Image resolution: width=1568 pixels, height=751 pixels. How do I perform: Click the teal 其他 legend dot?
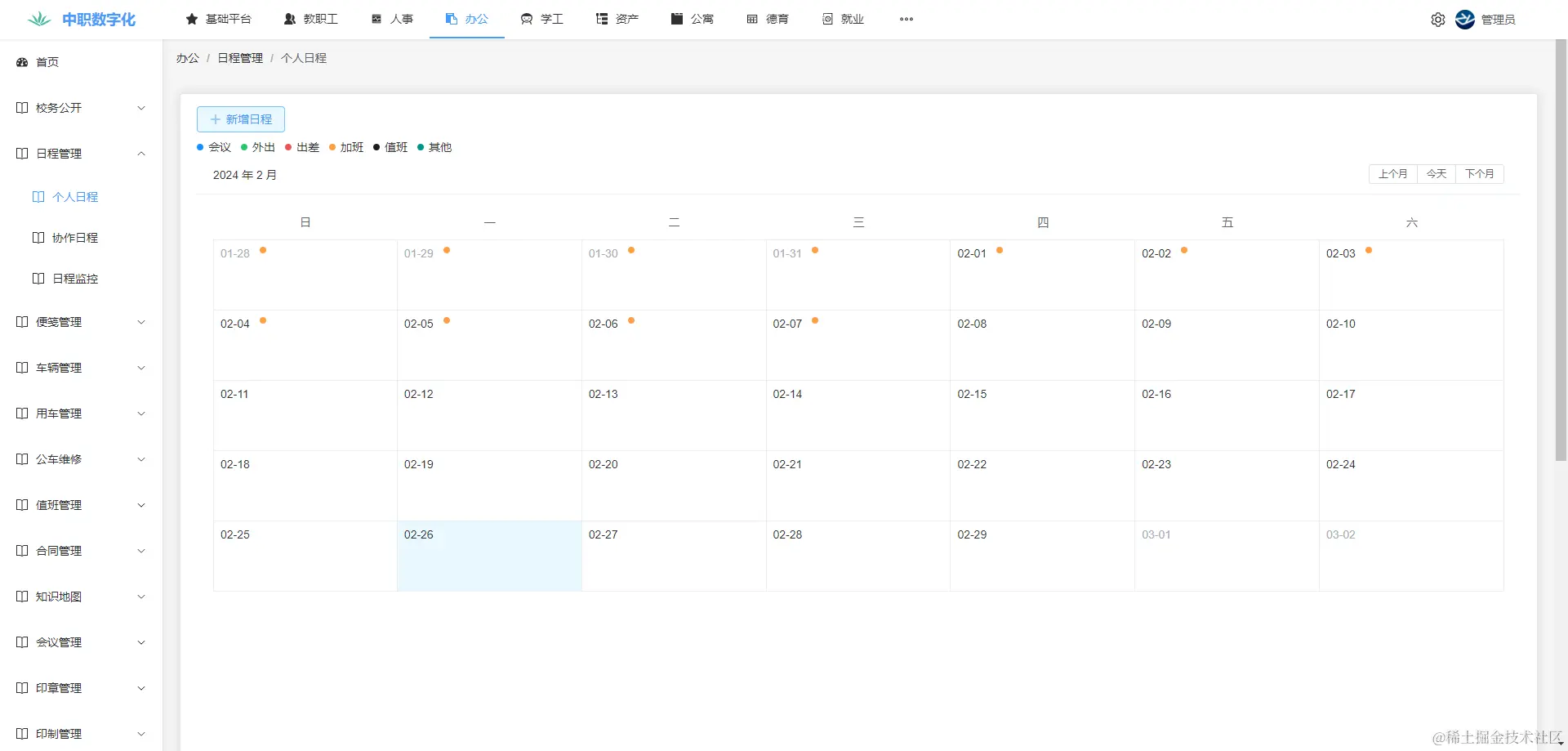(x=421, y=147)
